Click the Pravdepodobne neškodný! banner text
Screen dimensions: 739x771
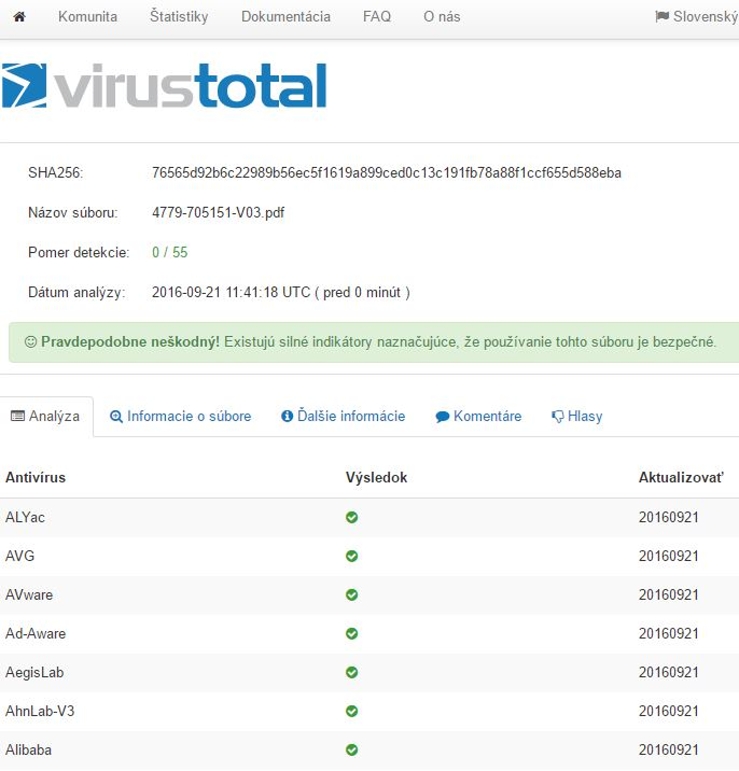tap(130, 342)
